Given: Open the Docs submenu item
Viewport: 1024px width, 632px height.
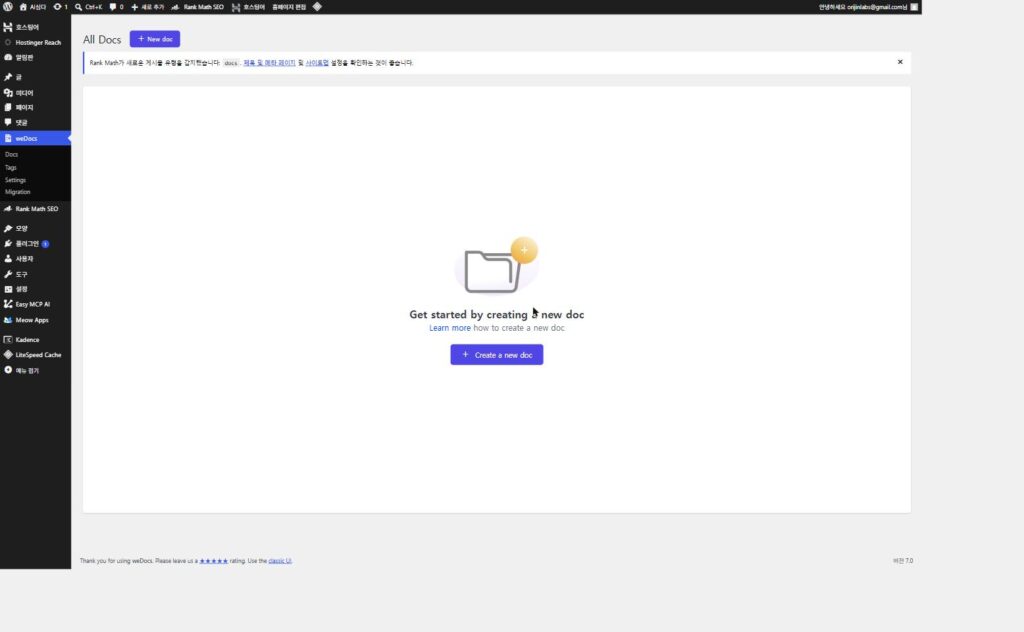Looking at the screenshot, I should pos(12,154).
